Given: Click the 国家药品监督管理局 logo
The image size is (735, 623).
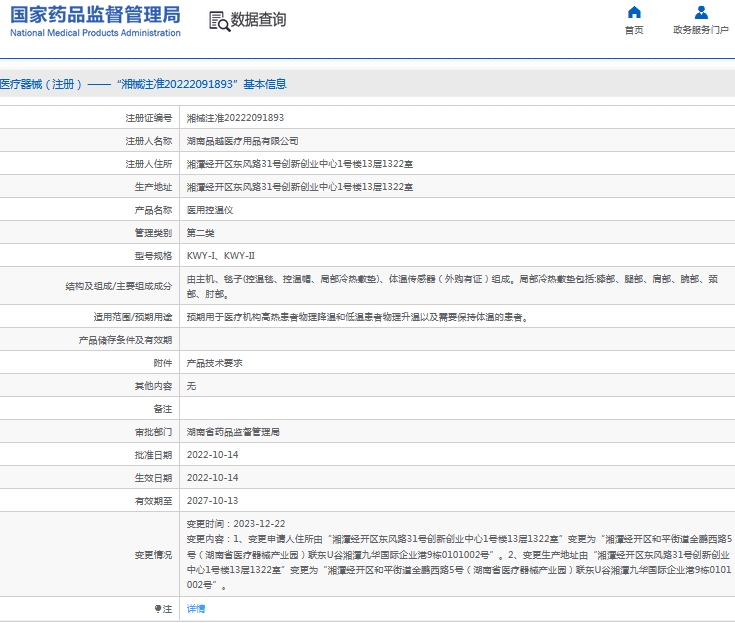Looking at the screenshot, I should tap(95, 15).
